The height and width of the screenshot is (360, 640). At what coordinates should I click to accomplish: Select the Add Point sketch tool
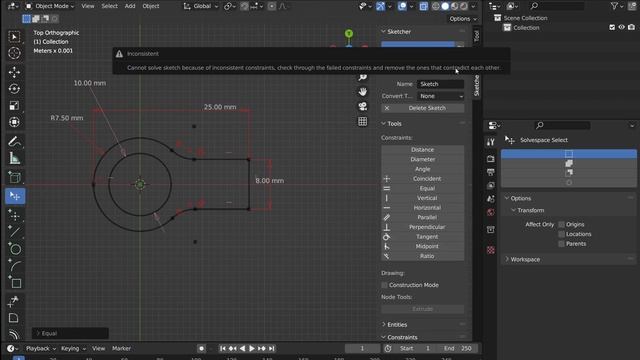click(x=14, y=215)
